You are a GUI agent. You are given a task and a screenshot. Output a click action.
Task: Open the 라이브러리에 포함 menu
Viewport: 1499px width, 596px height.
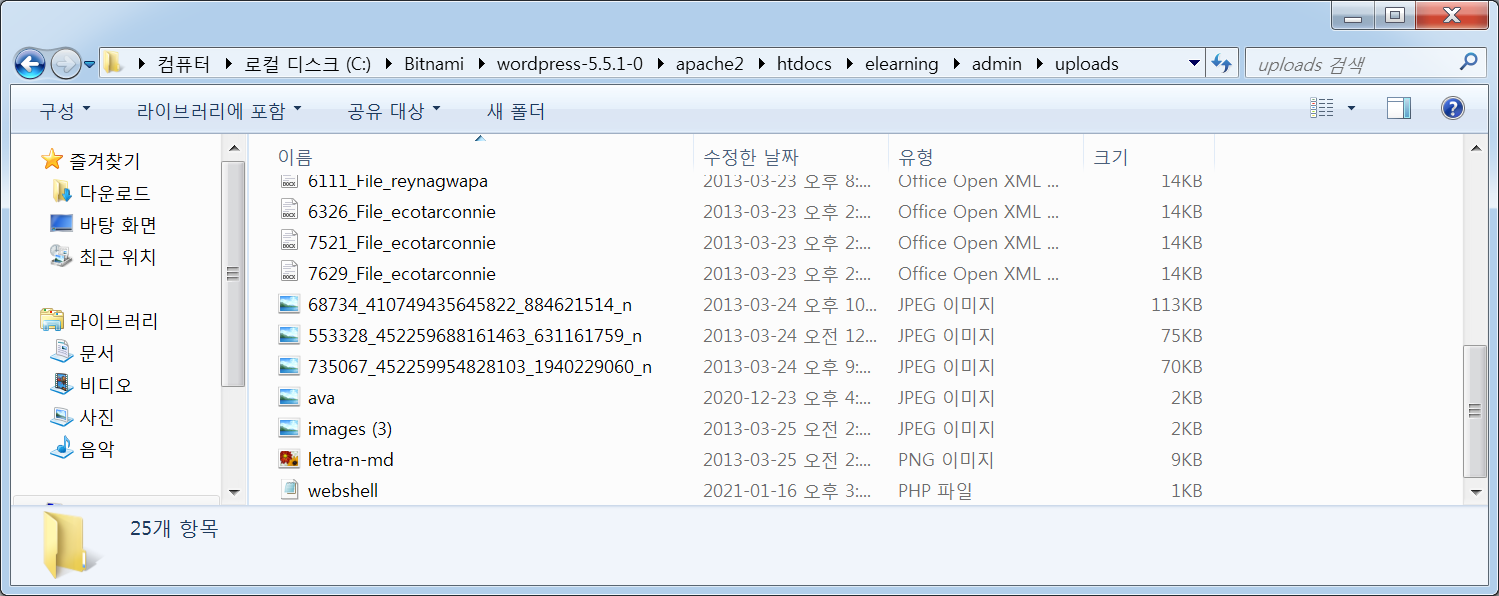coord(219,110)
